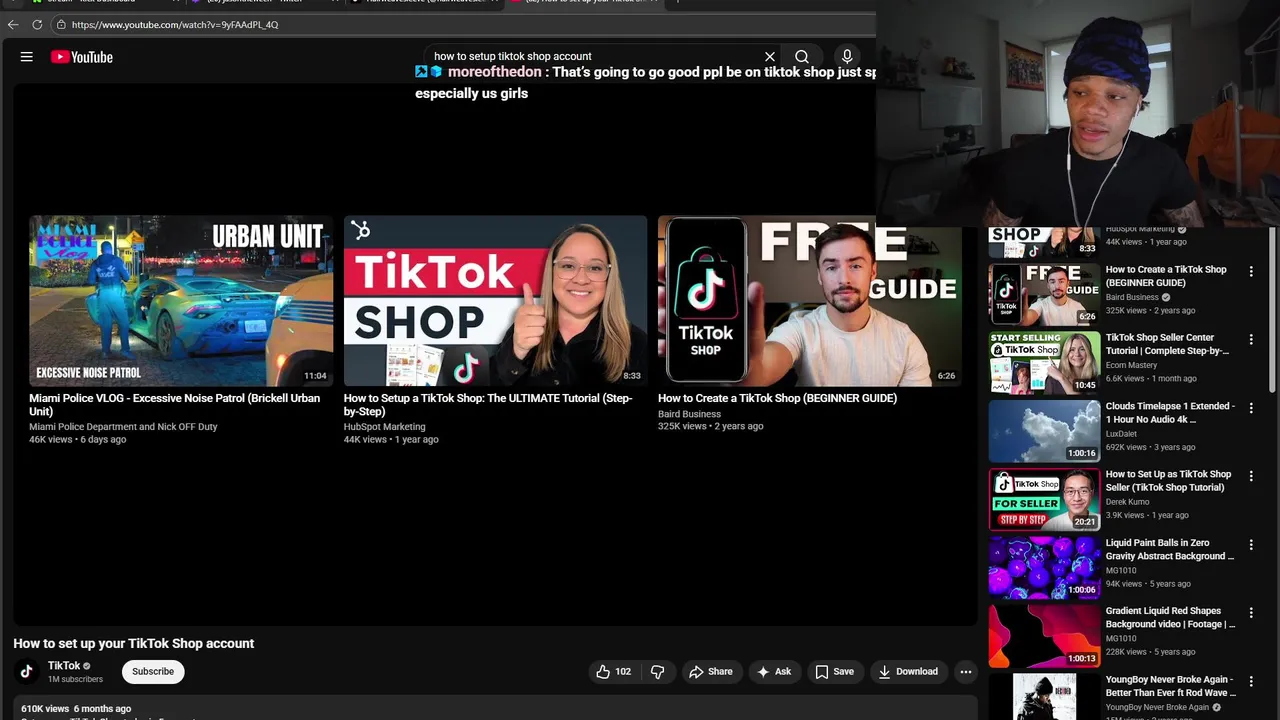Image resolution: width=1280 pixels, height=720 pixels.
Task: Open Baird Business FREE GUIDE endscreen thumbnail
Action: click(810, 301)
